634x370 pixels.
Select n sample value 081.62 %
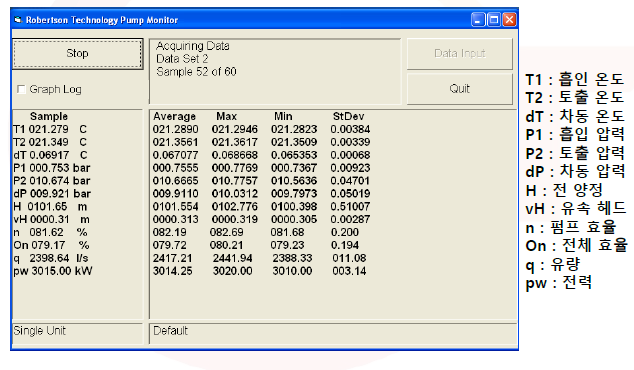(x=58, y=233)
